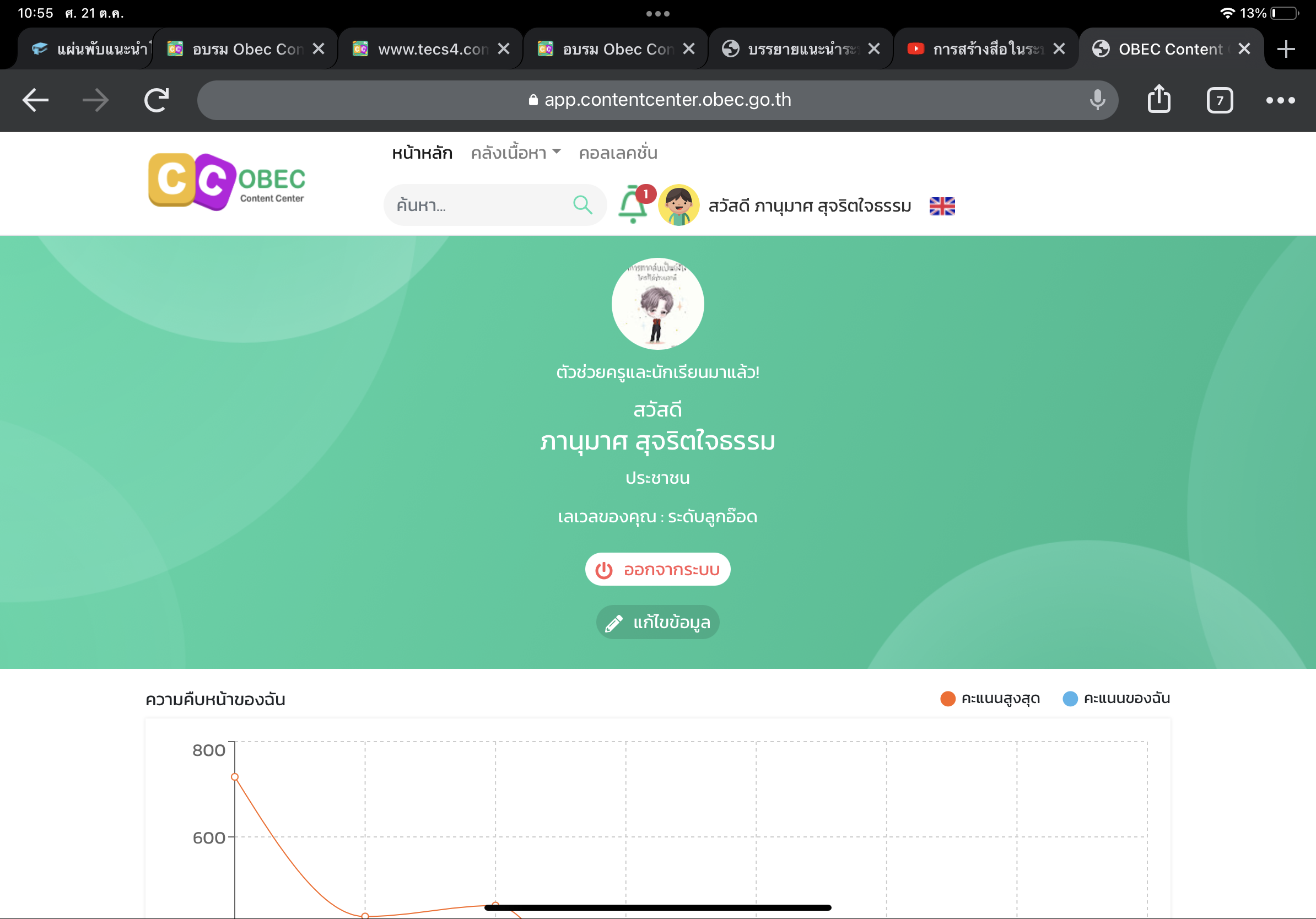
Task: Click the ความคืบหน้าของฉัน heading
Action: point(215,700)
